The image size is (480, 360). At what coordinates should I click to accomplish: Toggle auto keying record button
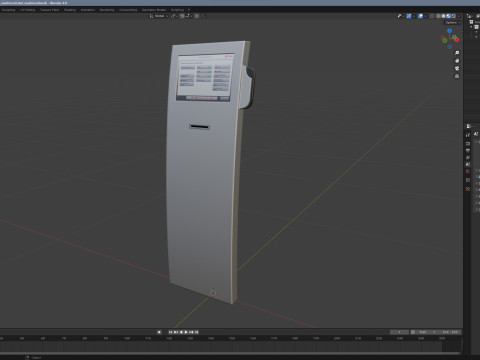pyautogui.click(x=159, y=332)
